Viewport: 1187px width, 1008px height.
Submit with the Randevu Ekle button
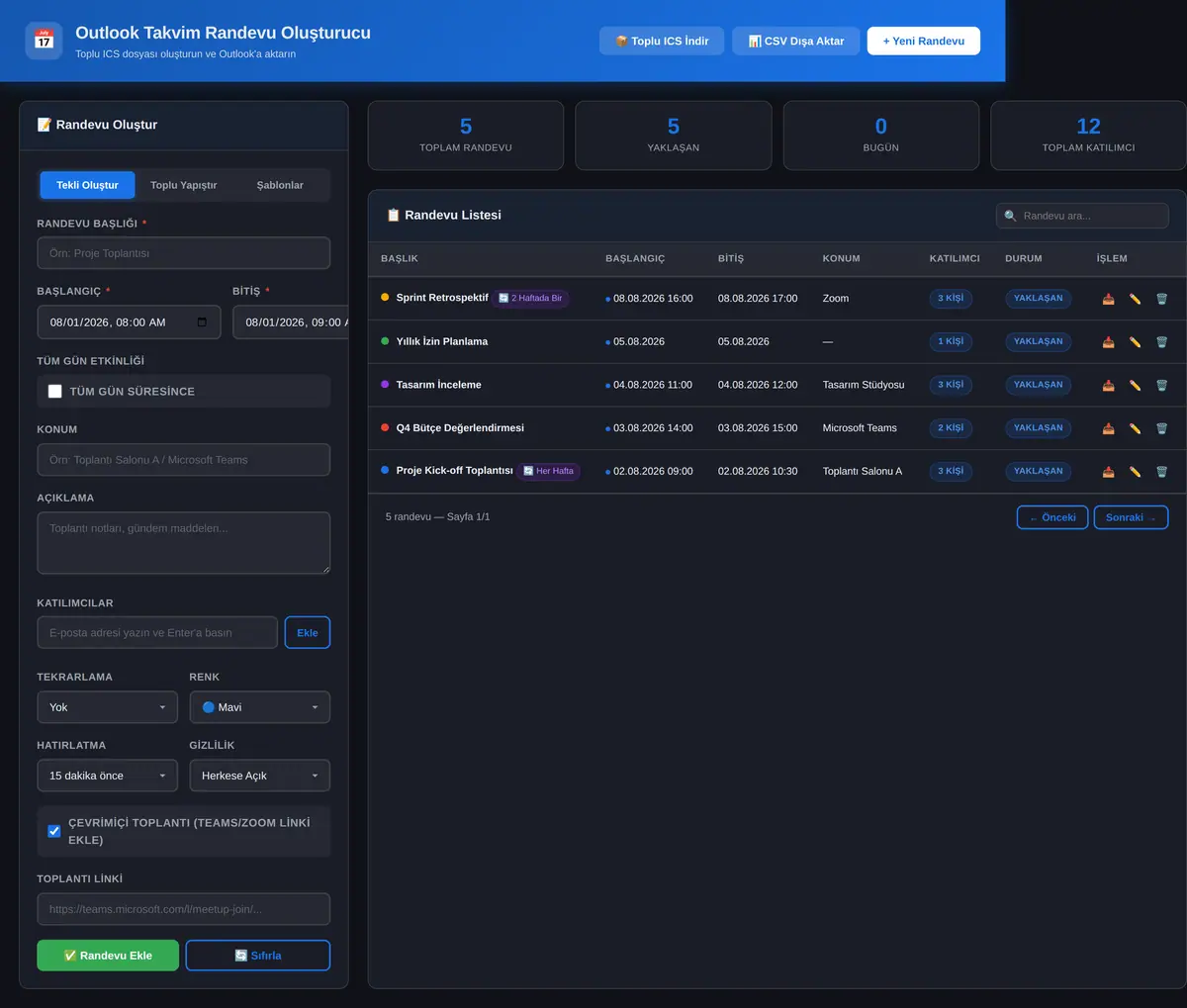[x=108, y=956]
